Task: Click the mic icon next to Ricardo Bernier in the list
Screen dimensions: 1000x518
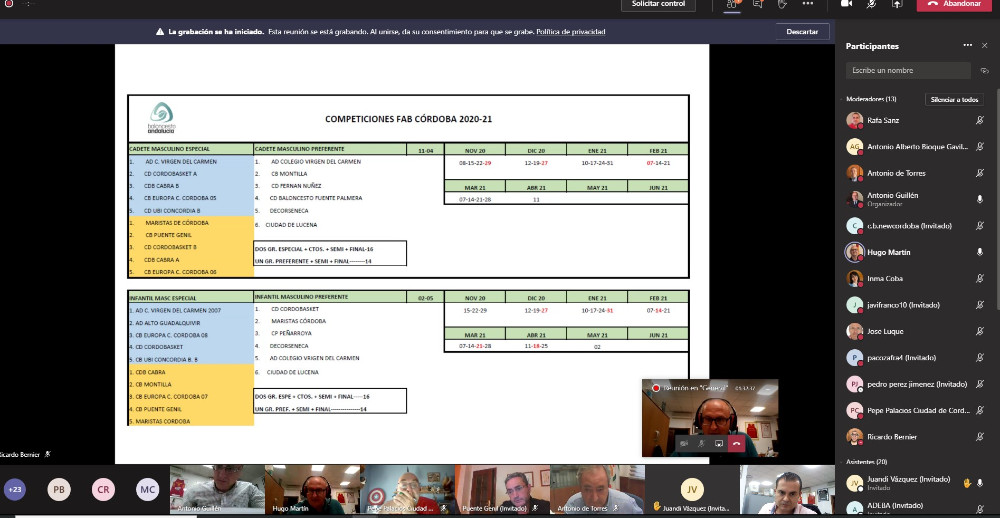Action: click(980, 437)
